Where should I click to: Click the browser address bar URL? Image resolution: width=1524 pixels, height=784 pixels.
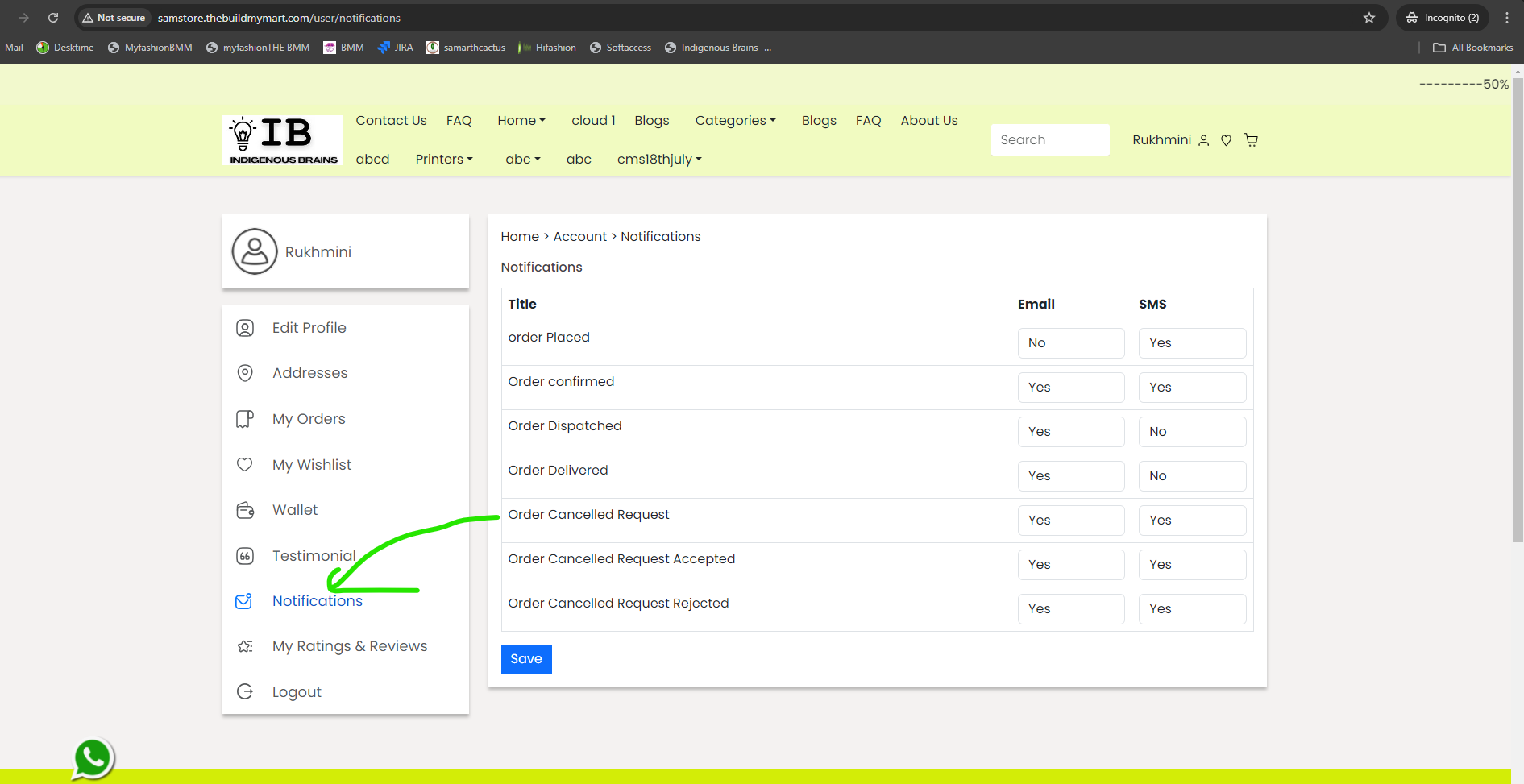279,18
